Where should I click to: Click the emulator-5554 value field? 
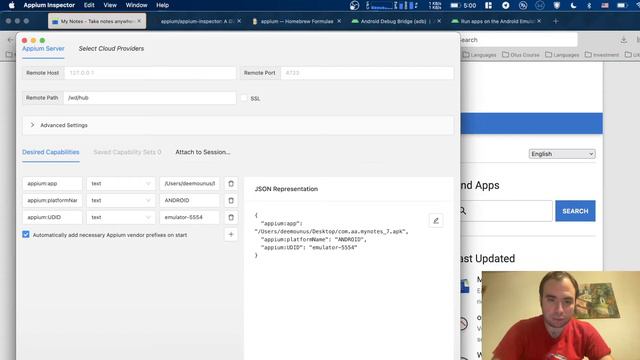(x=189, y=217)
